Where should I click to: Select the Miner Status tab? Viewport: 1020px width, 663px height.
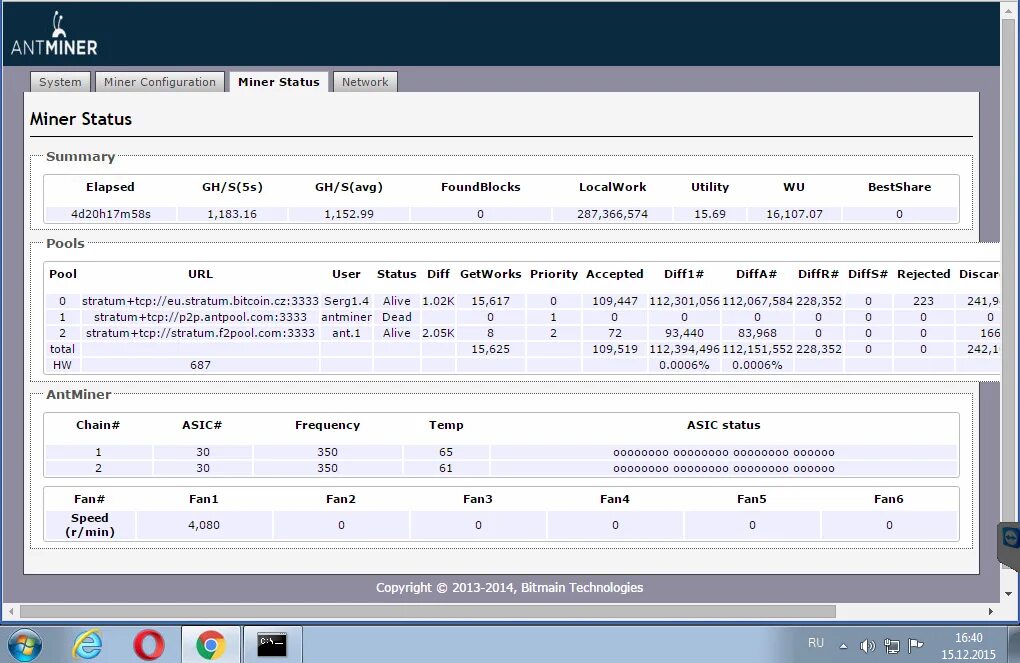point(278,82)
